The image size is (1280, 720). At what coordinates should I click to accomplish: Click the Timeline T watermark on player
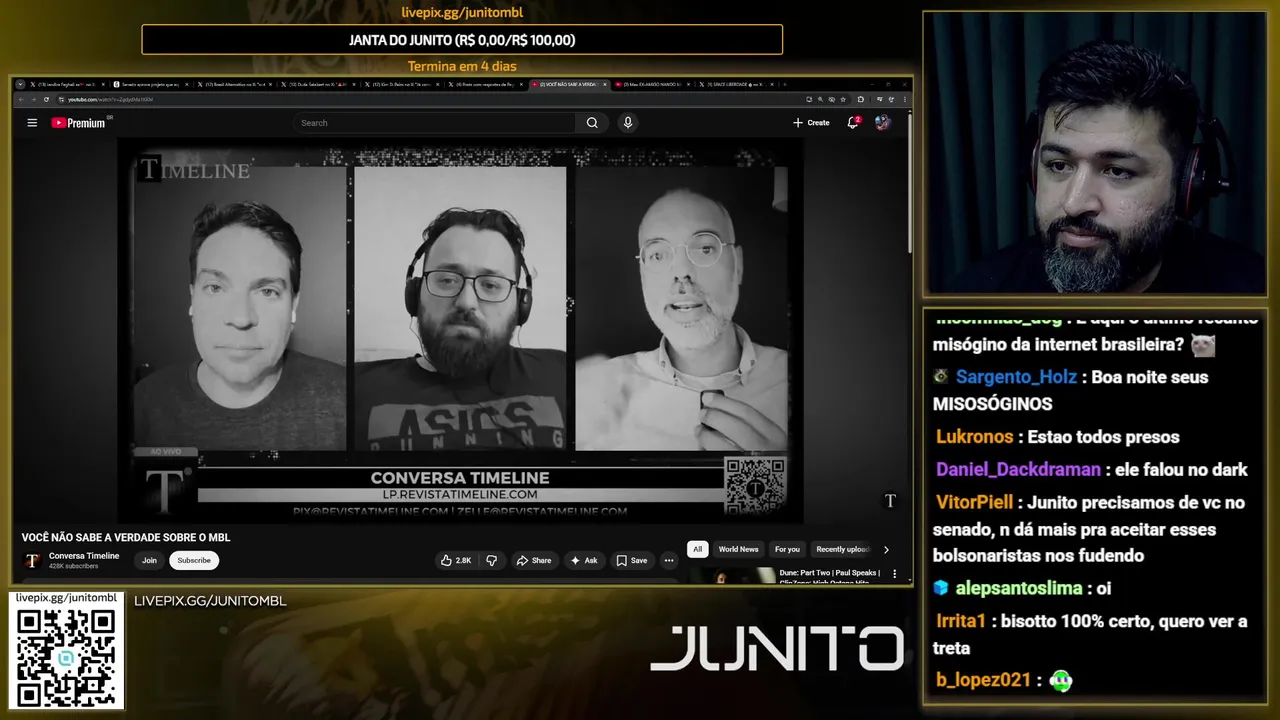coord(890,501)
